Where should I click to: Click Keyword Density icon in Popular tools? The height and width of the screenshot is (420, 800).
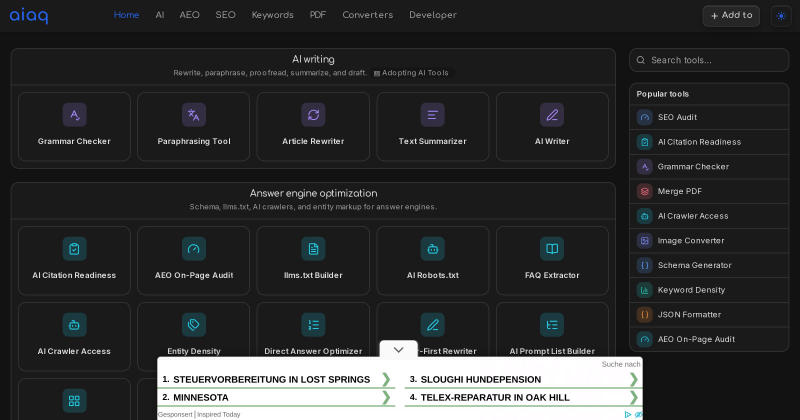[x=644, y=290]
